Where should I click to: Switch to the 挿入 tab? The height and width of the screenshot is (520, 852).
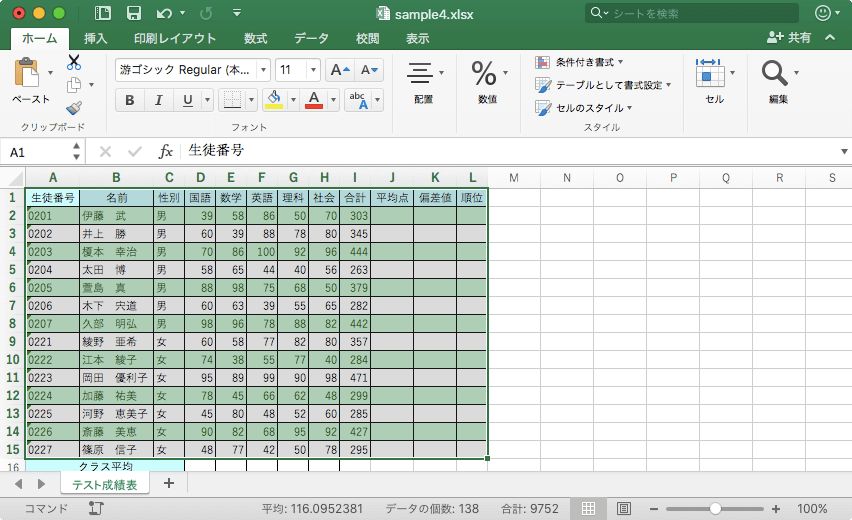[x=96, y=39]
